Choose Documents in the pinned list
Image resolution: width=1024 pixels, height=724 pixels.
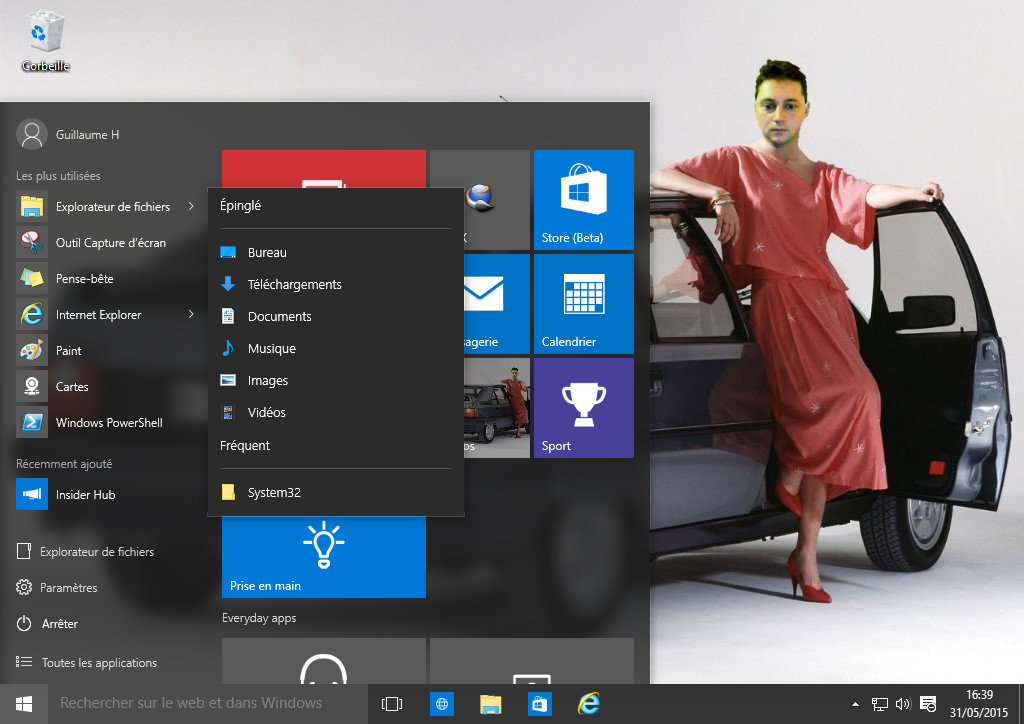pyautogui.click(x=279, y=317)
